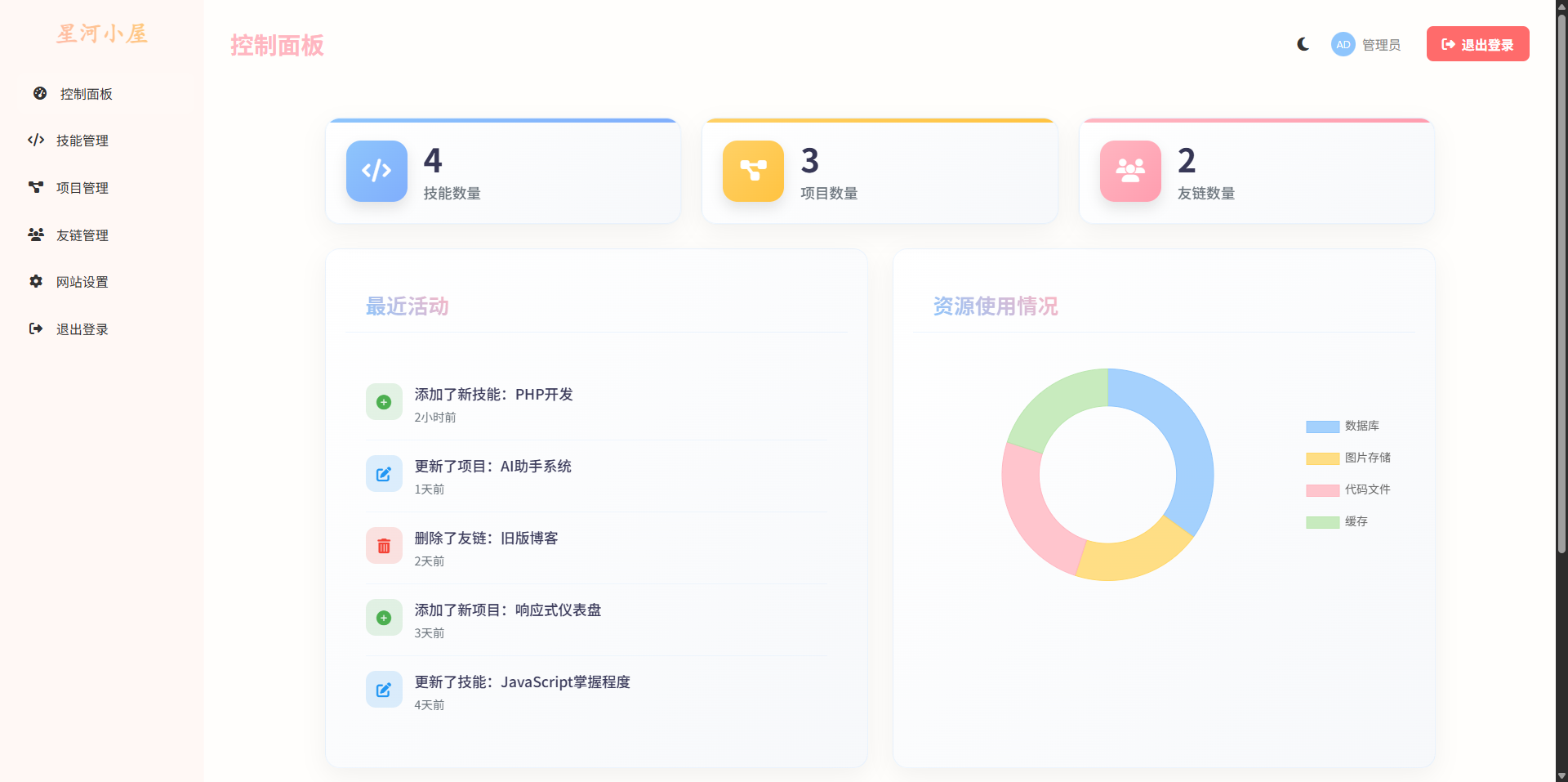Click the 项目管理 icon in sidebar

(36, 187)
